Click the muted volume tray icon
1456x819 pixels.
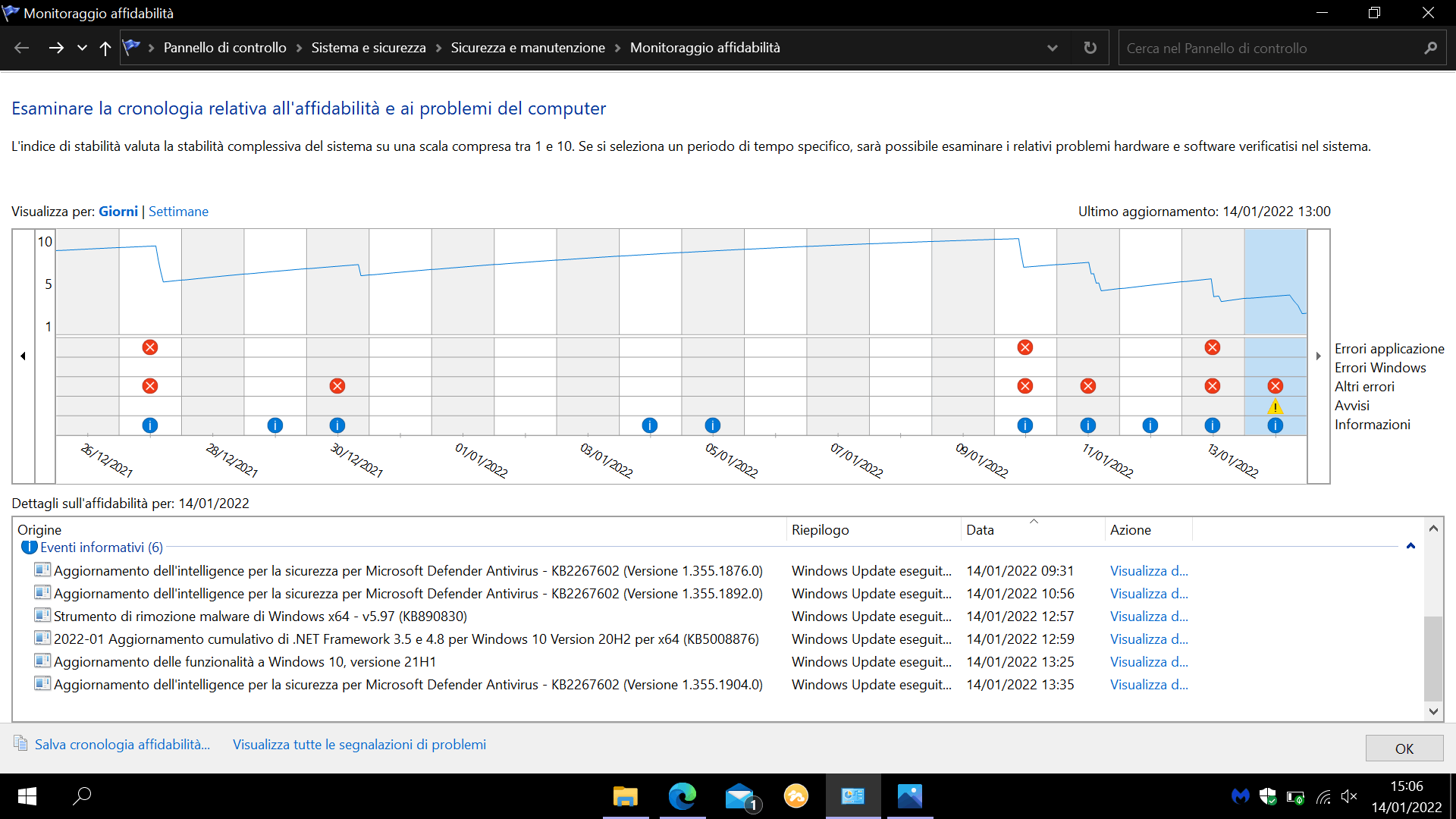pyautogui.click(x=1349, y=796)
